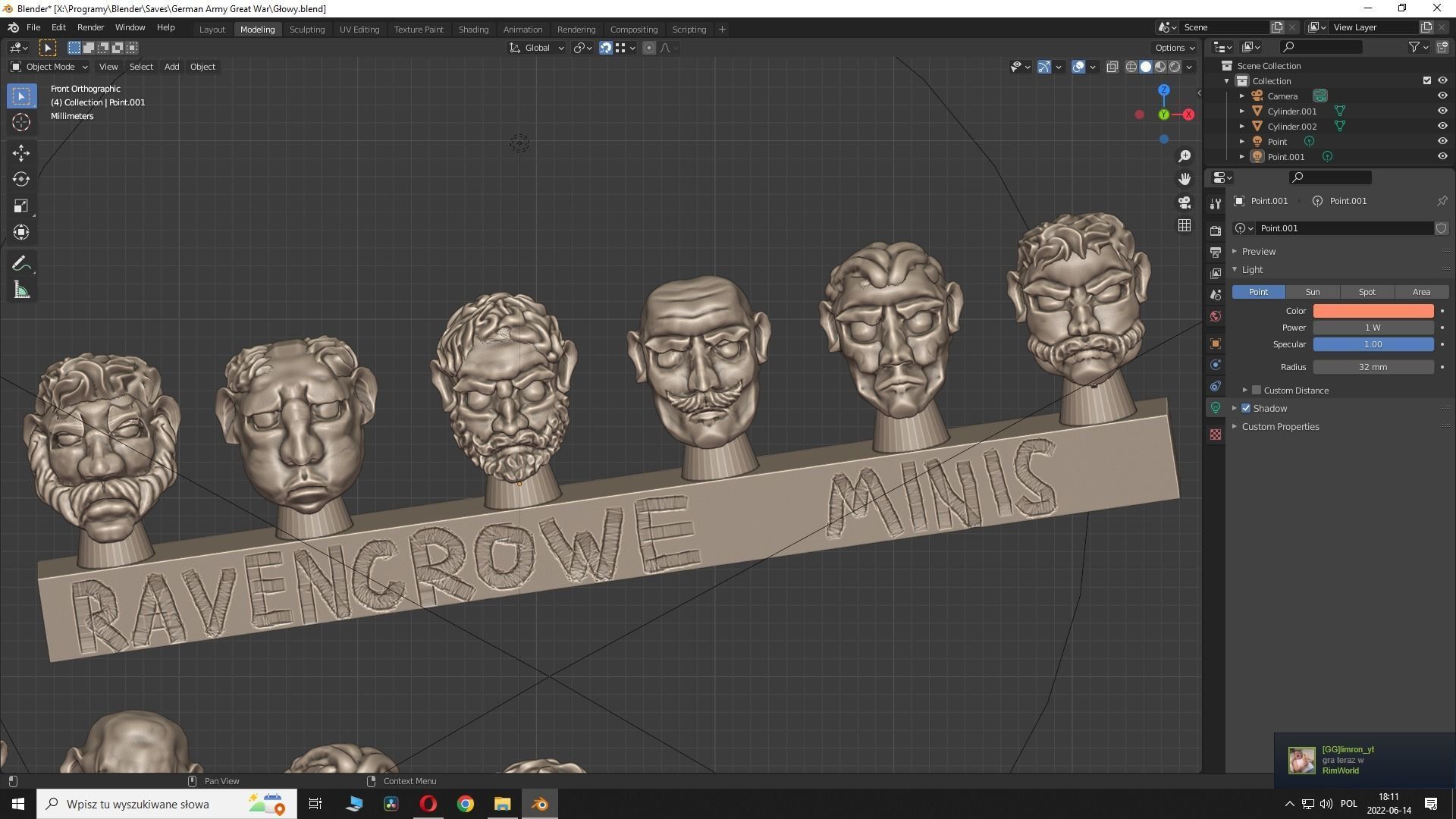Open the Tool properties tab

coord(1216,204)
